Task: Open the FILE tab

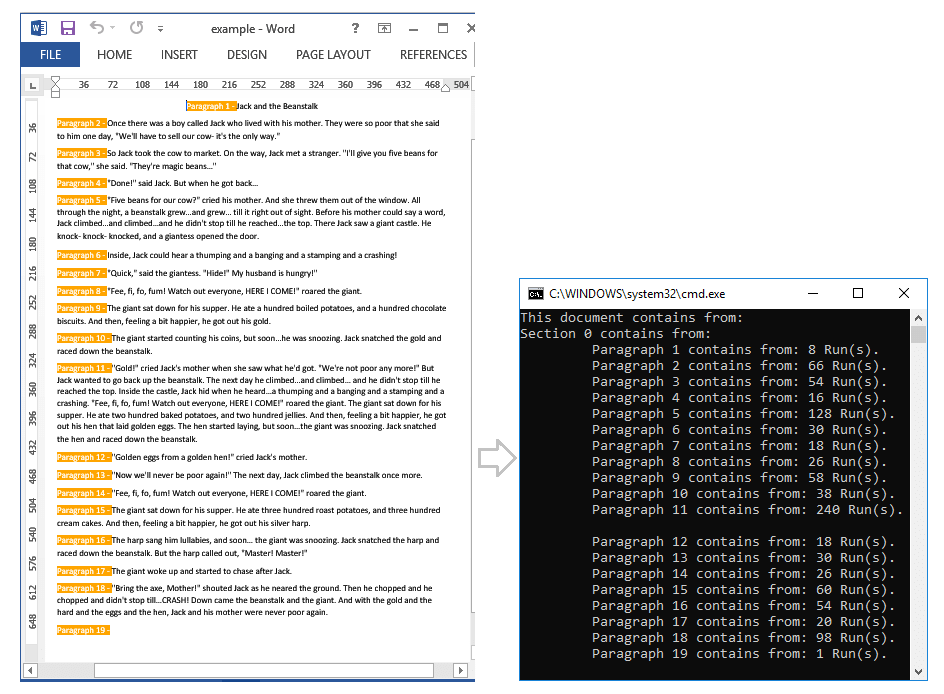Action: (51, 55)
